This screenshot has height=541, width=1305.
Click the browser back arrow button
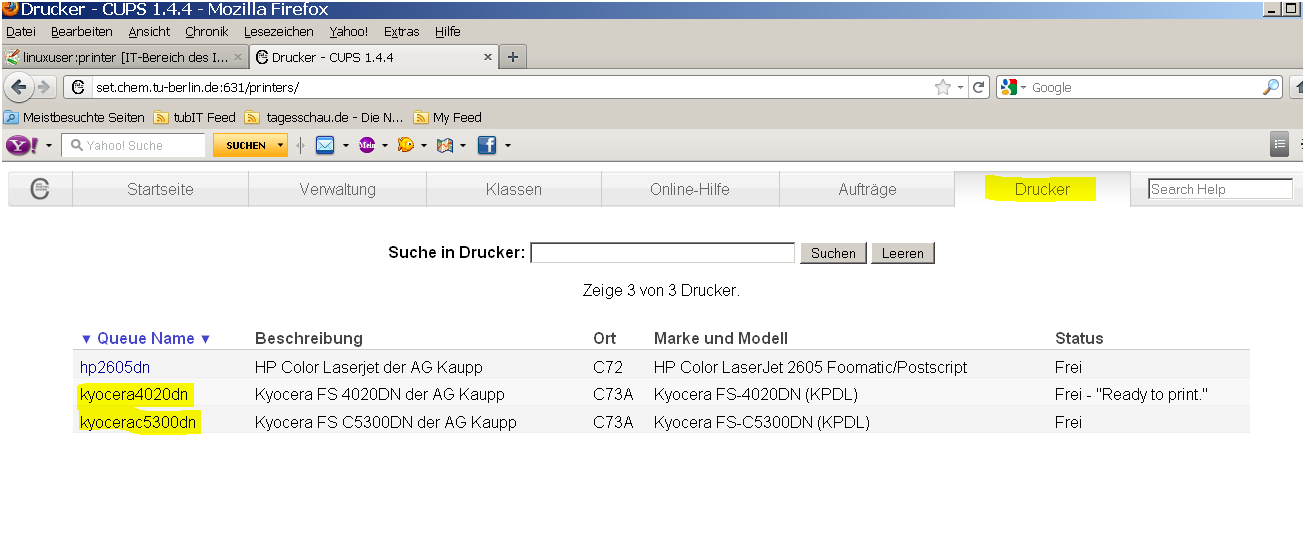coord(18,87)
